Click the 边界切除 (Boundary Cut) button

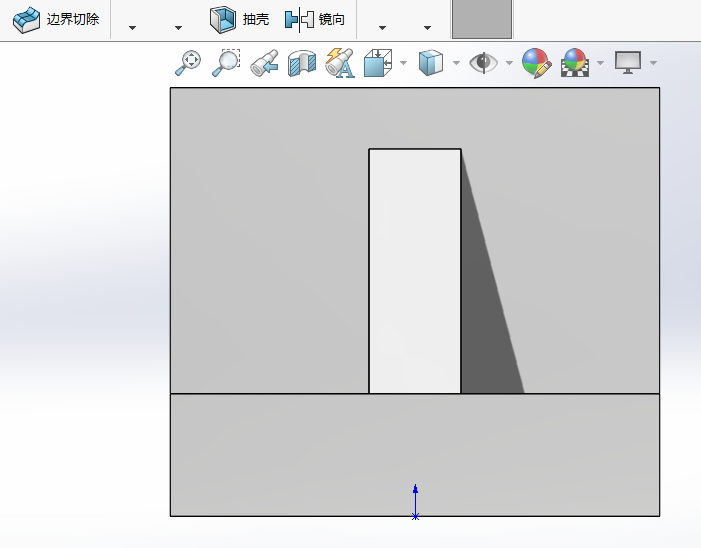point(56,19)
